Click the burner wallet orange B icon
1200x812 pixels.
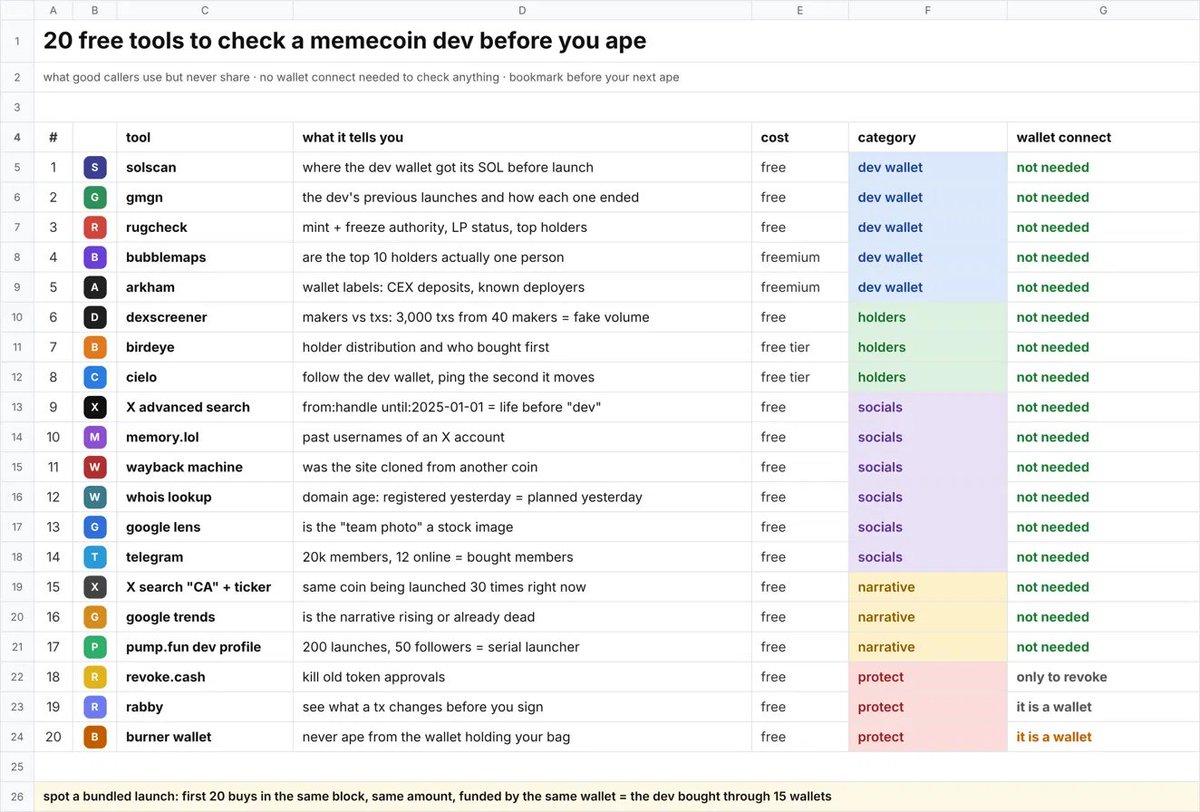(95, 737)
